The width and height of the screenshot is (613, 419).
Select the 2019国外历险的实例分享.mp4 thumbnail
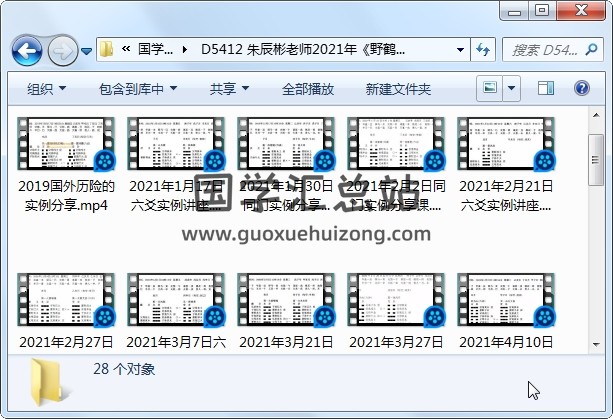point(66,143)
